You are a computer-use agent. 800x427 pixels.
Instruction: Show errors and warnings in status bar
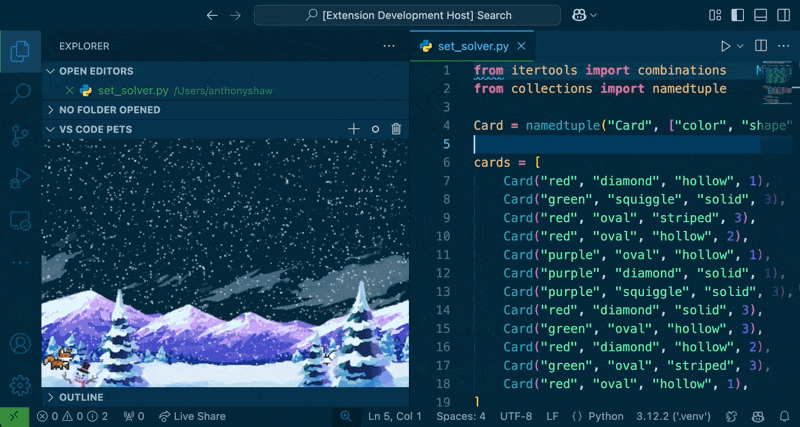click(x=72, y=416)
